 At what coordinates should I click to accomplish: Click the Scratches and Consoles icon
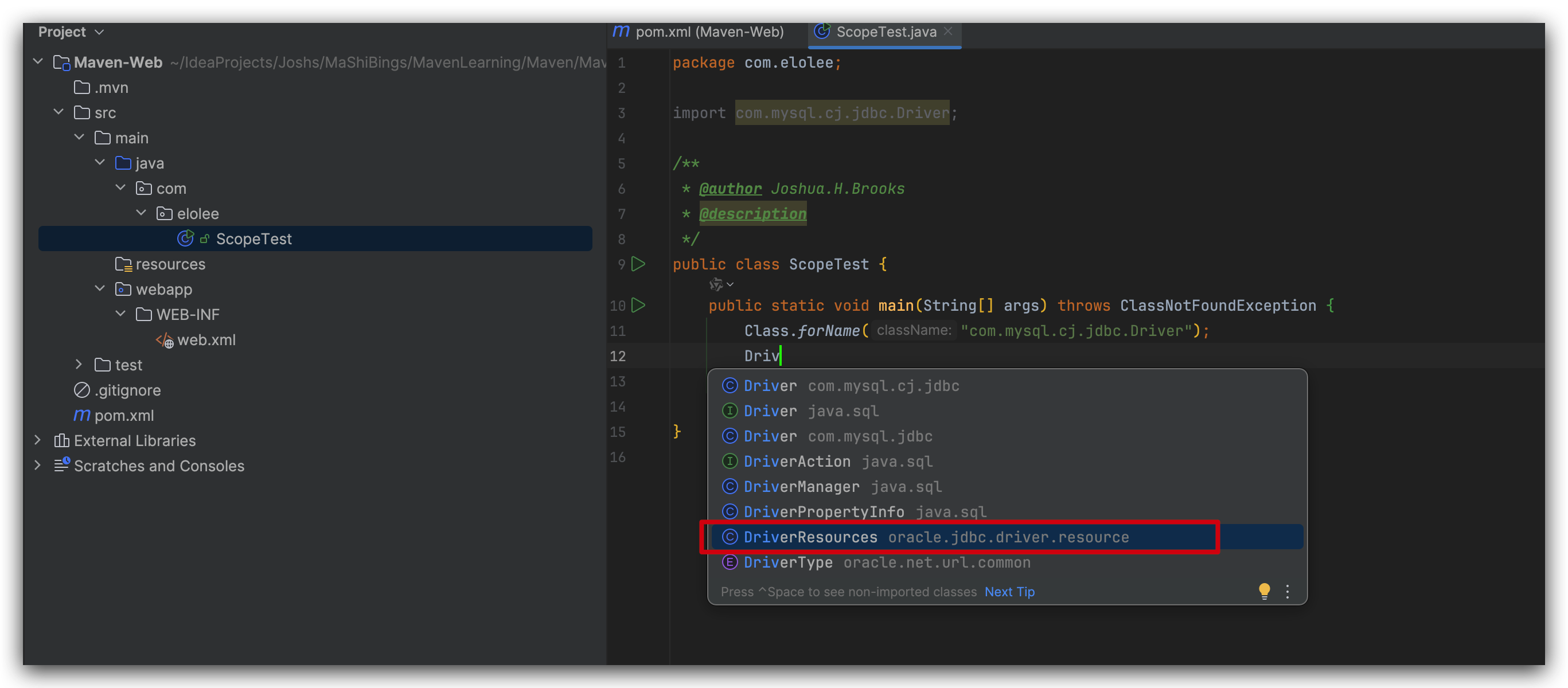pyautogui.click(x=61, y=466)
